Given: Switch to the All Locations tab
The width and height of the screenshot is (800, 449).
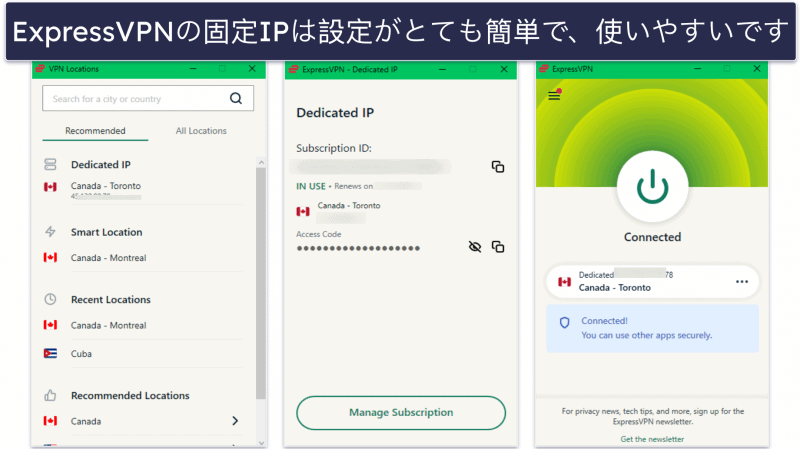Looking at the screenshot, I should [201, 131].
